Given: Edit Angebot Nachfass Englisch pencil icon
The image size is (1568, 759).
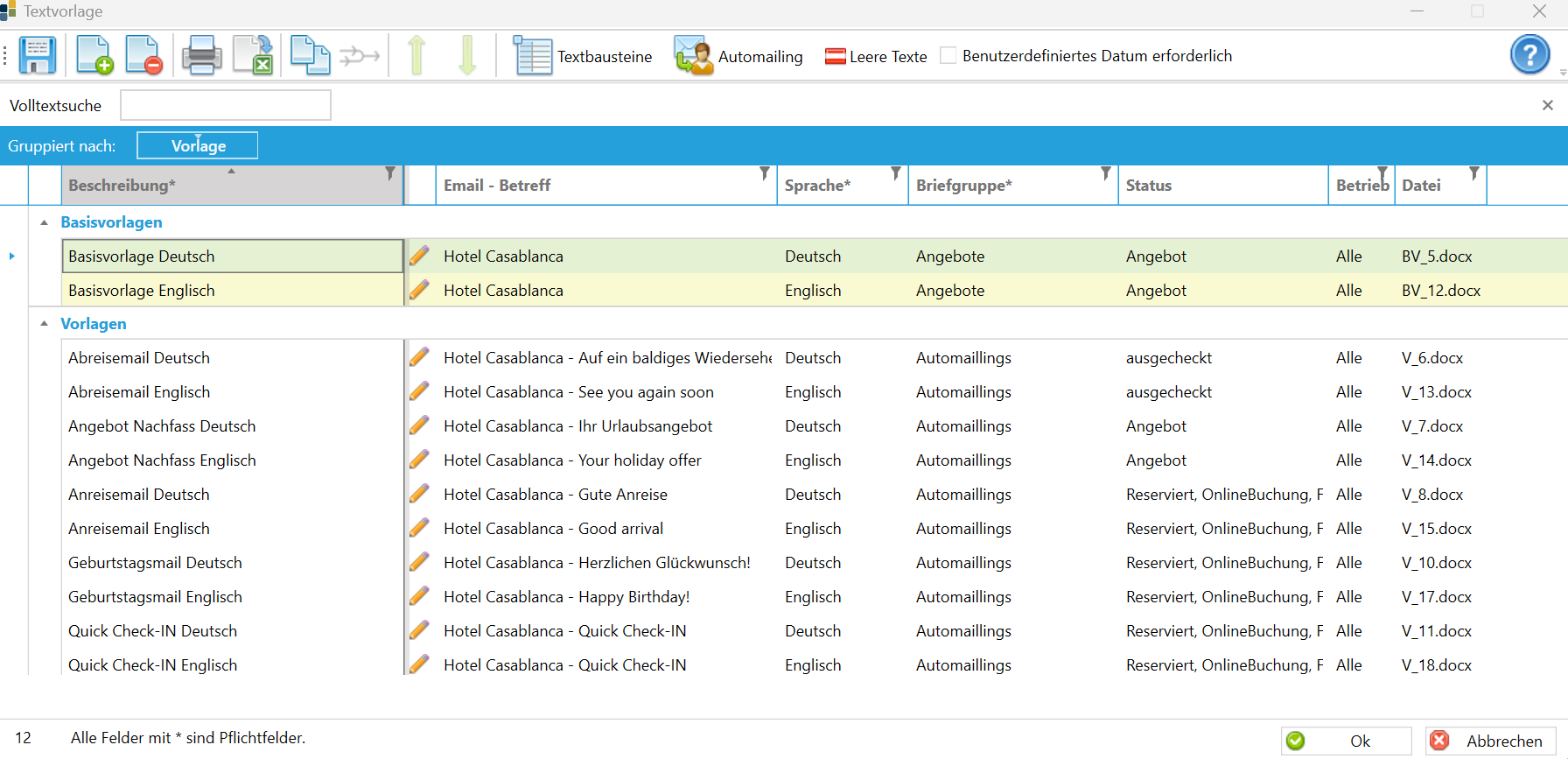Looking at the screenshot, I should (x=420, y=460).
